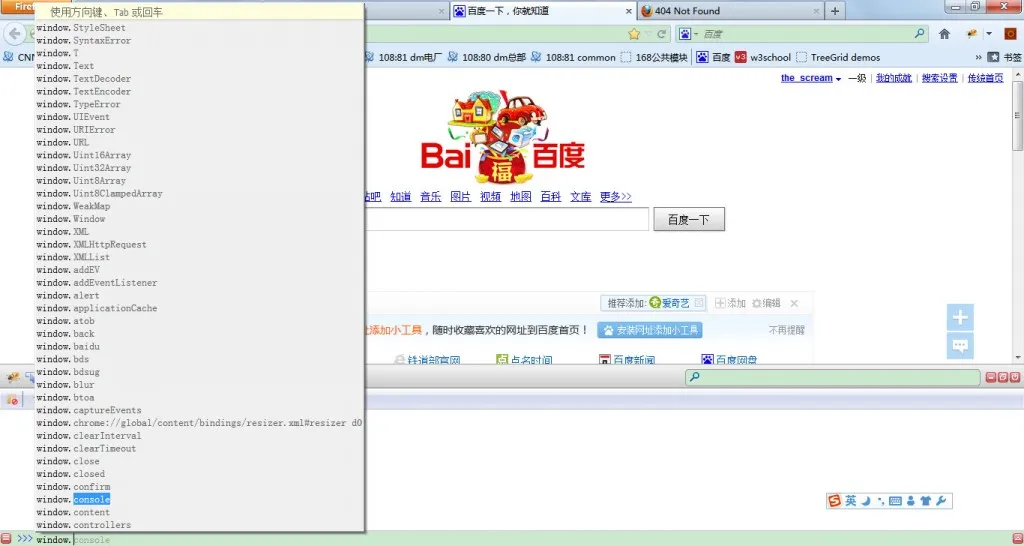Screen dimensions: 1024x546
Task: Open dropdown arrow next to Firebug icon
Action: pos(989,34)
